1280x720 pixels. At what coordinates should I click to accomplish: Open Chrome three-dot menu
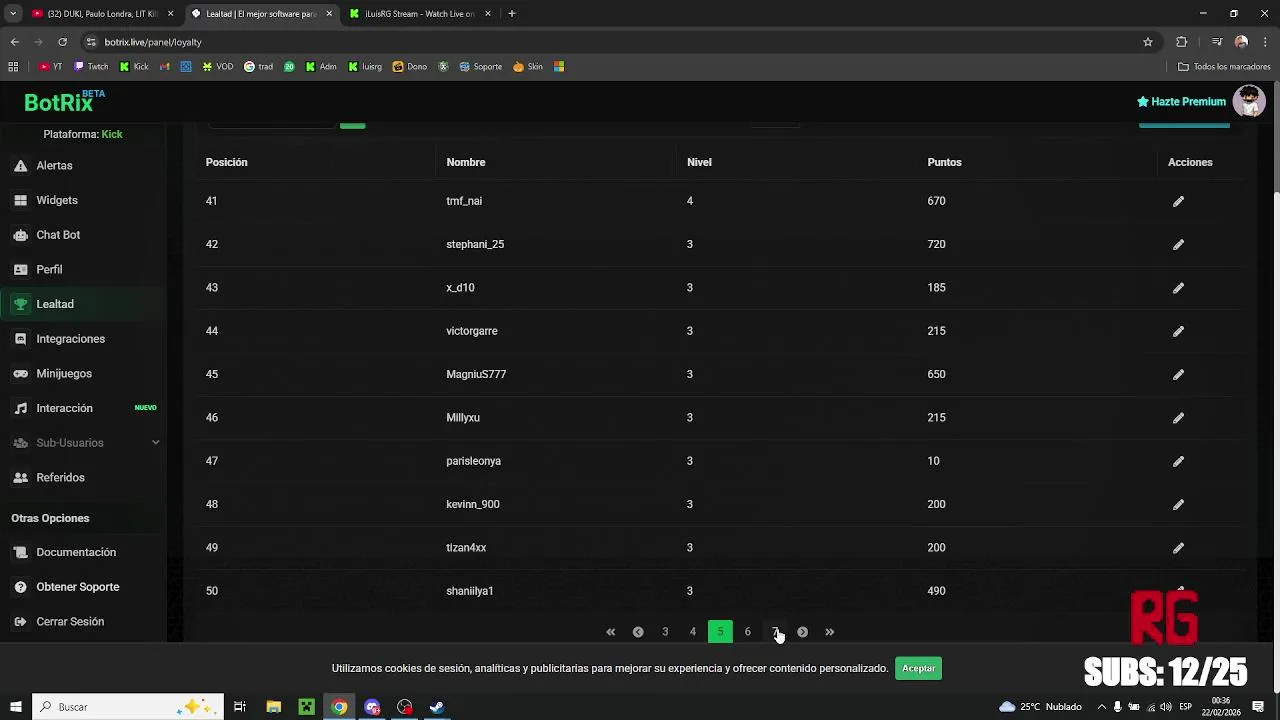coord(1265,42)
